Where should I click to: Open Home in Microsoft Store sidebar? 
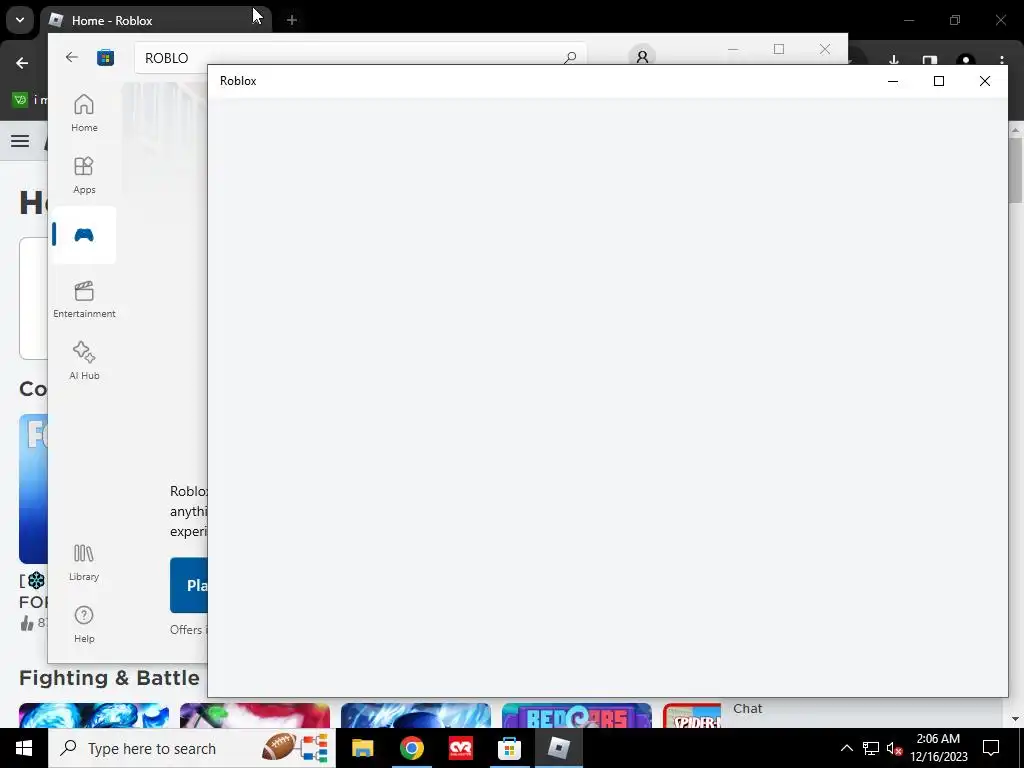pos(84,113)
